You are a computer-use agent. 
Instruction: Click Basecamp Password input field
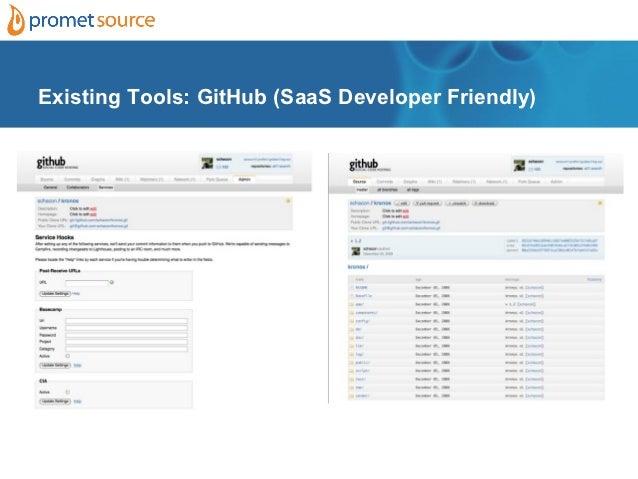tap(127, 335)
